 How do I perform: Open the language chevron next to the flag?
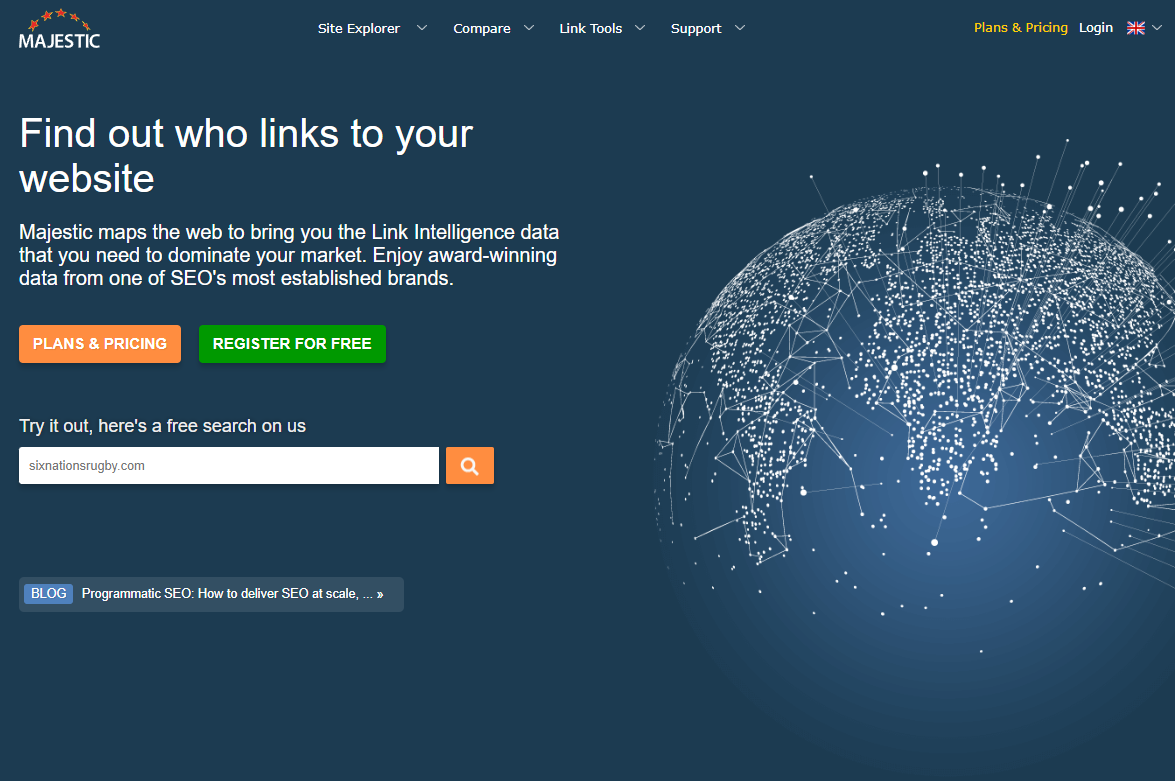(1157, 28)
